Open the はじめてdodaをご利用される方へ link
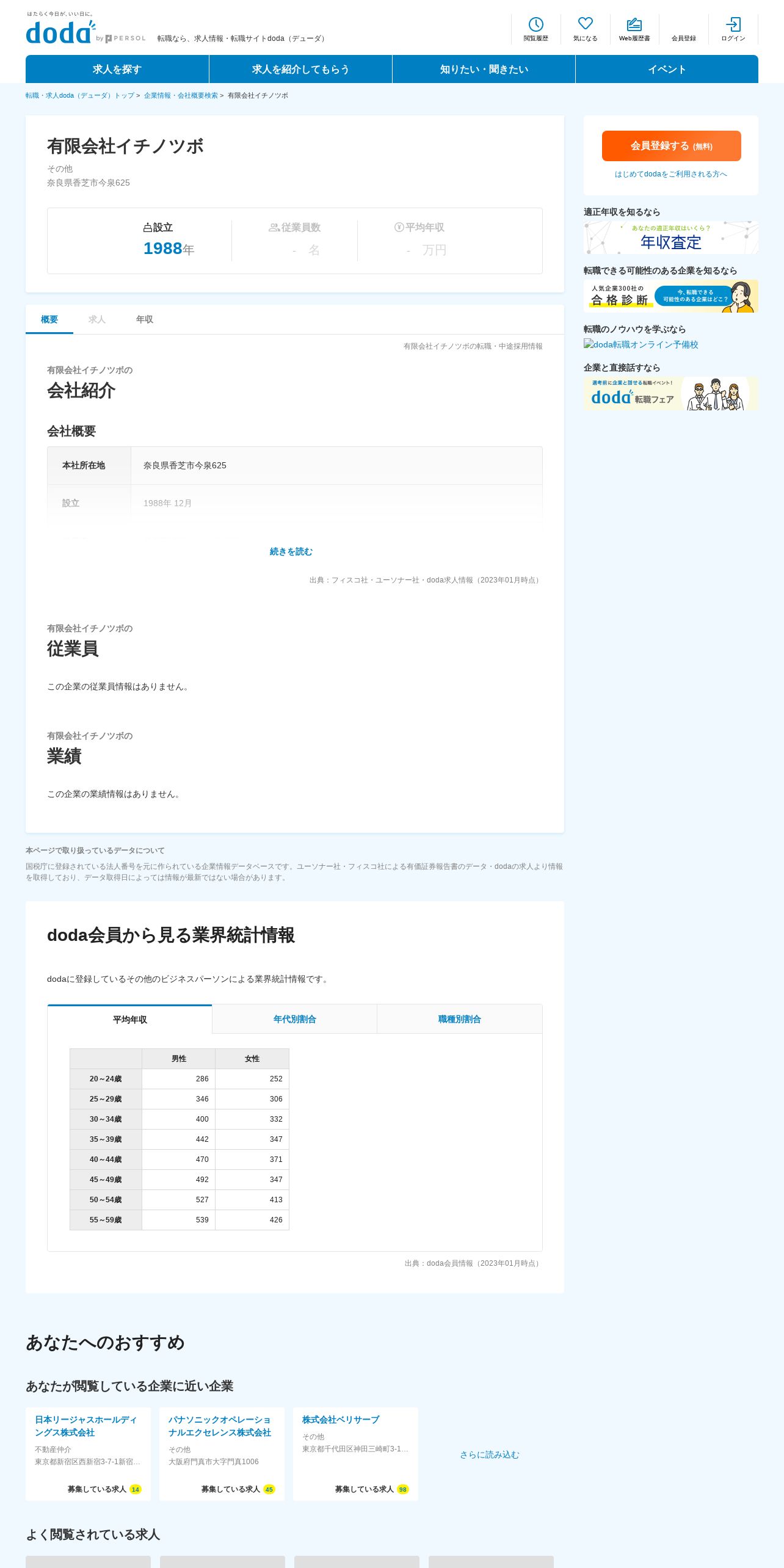Screen dimensions: 784x1568 (x=670, y=174)
